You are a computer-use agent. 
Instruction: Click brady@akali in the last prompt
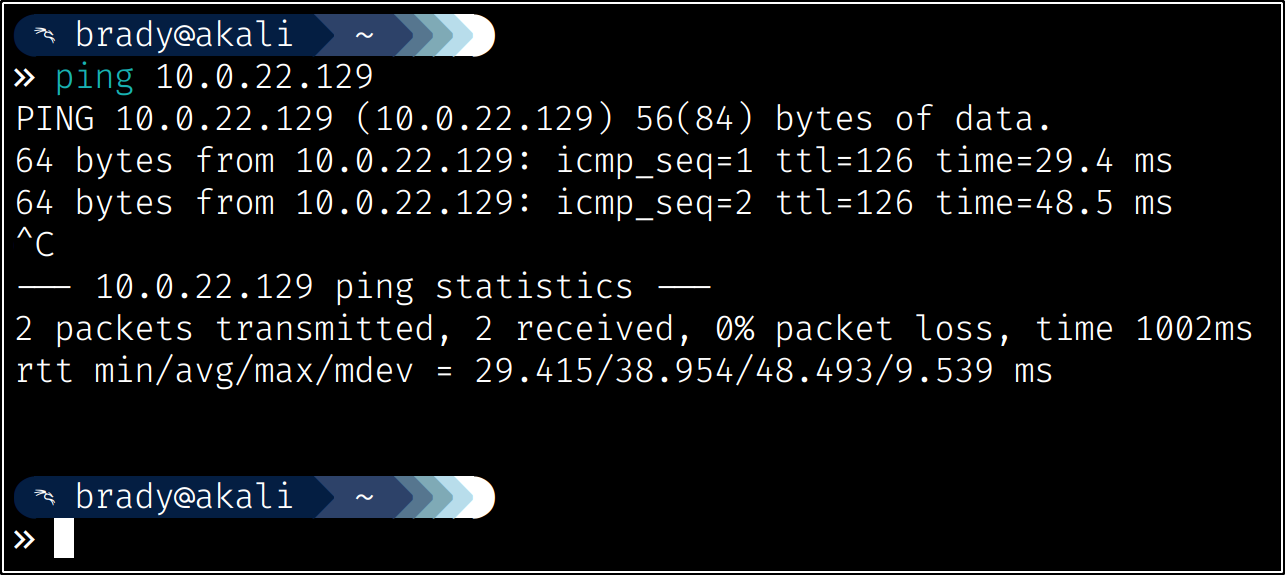tap(184, 497)
